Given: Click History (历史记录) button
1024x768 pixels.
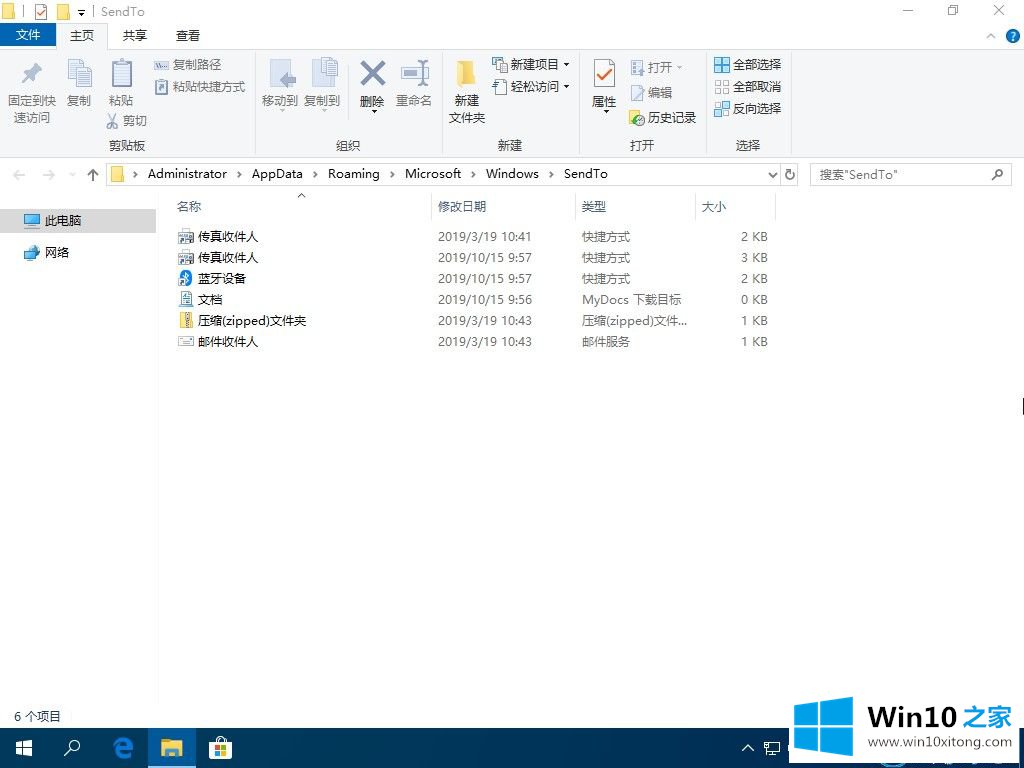Looking at the screenshot, I should click(662, 118).
